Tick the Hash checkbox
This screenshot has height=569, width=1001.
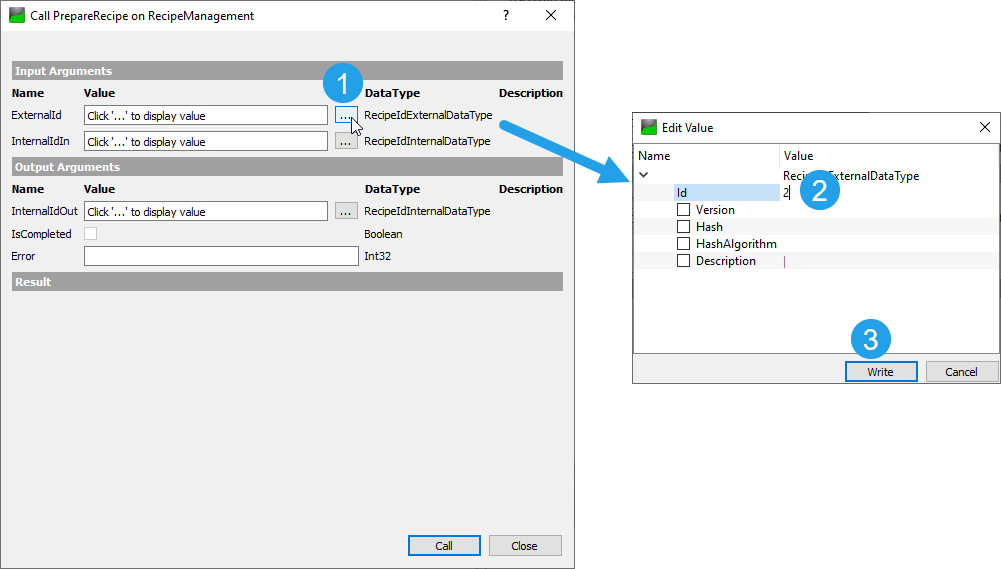coord(684,227)
